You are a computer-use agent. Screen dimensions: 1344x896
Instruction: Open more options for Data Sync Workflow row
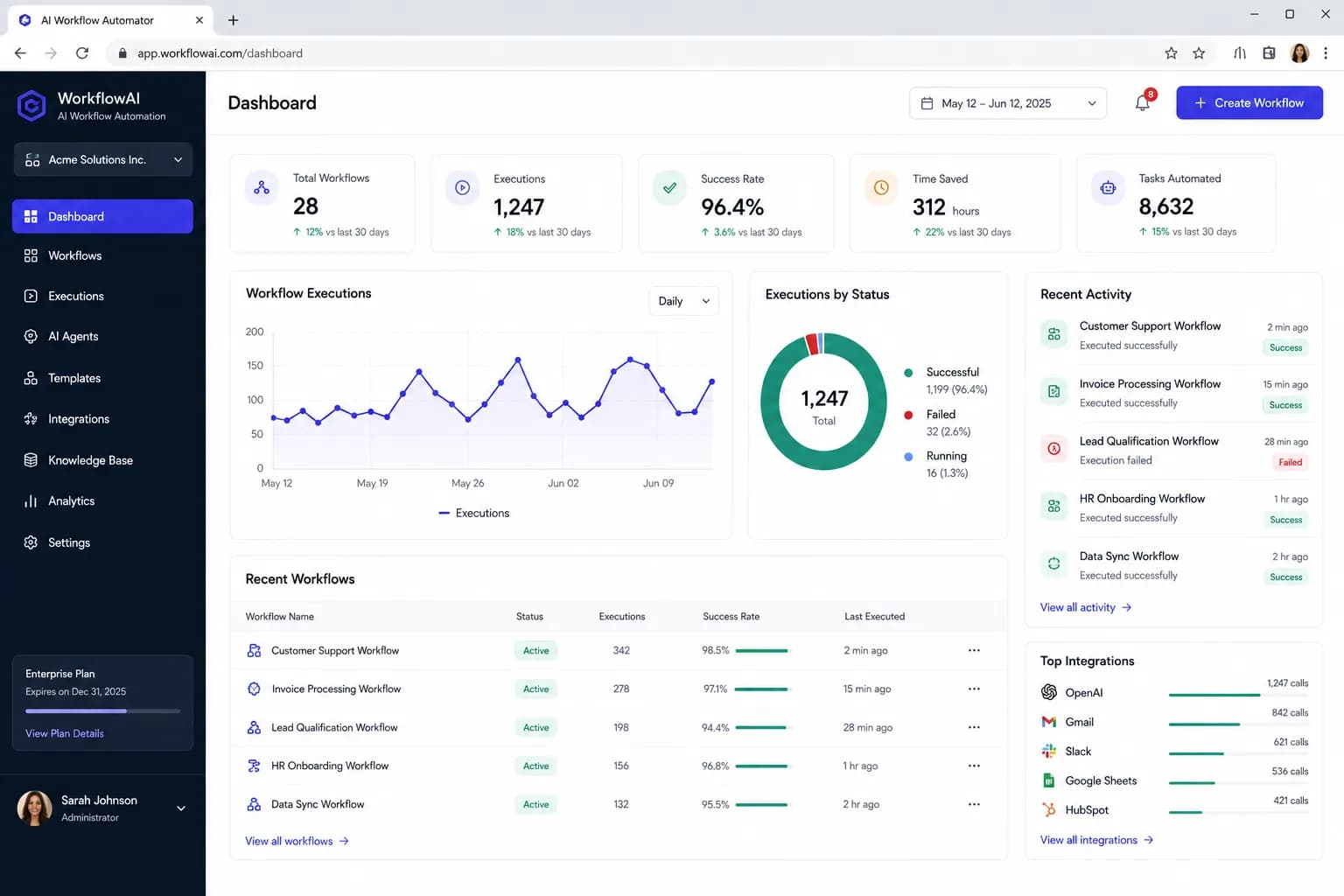pos(974,804)
